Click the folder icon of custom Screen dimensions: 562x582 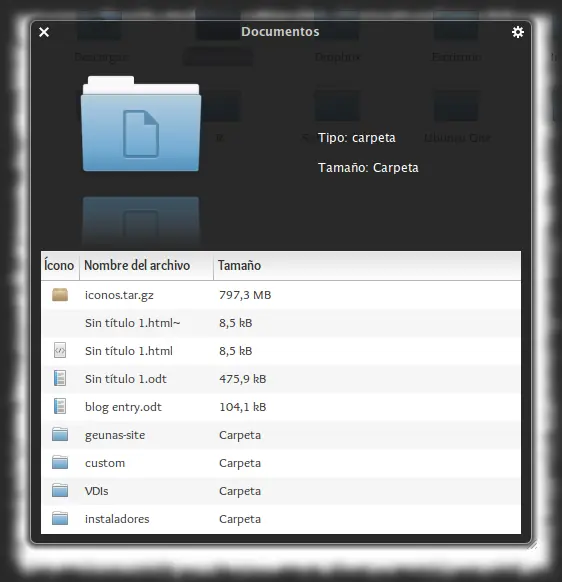coord(60,462)
